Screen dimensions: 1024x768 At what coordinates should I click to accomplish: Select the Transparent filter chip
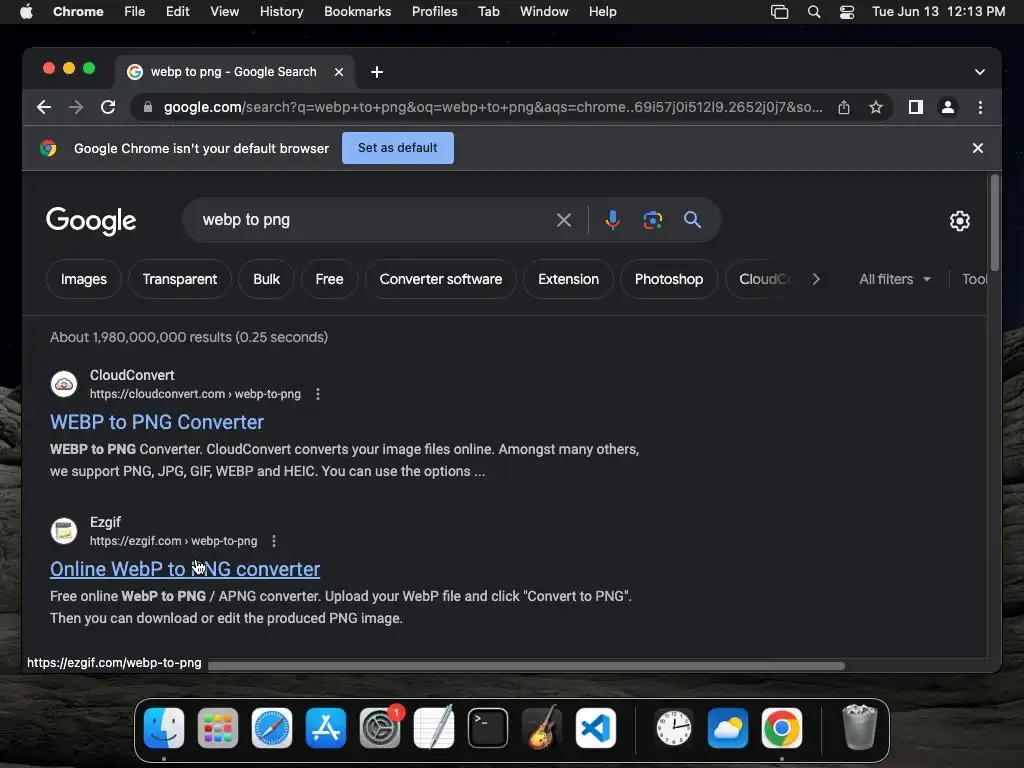click(180, 280)
